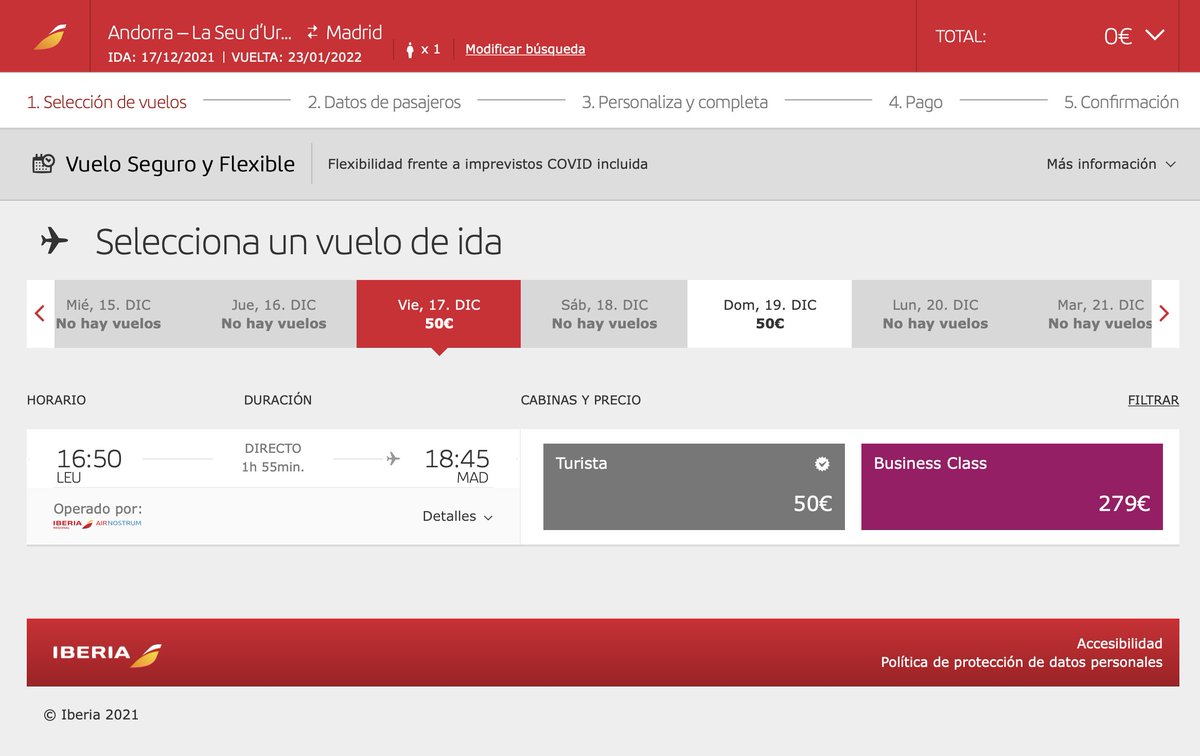The width and height of the screenshot is (1200, 756).
Task: Click the Operado por: label
Action: tap(98, 509)
